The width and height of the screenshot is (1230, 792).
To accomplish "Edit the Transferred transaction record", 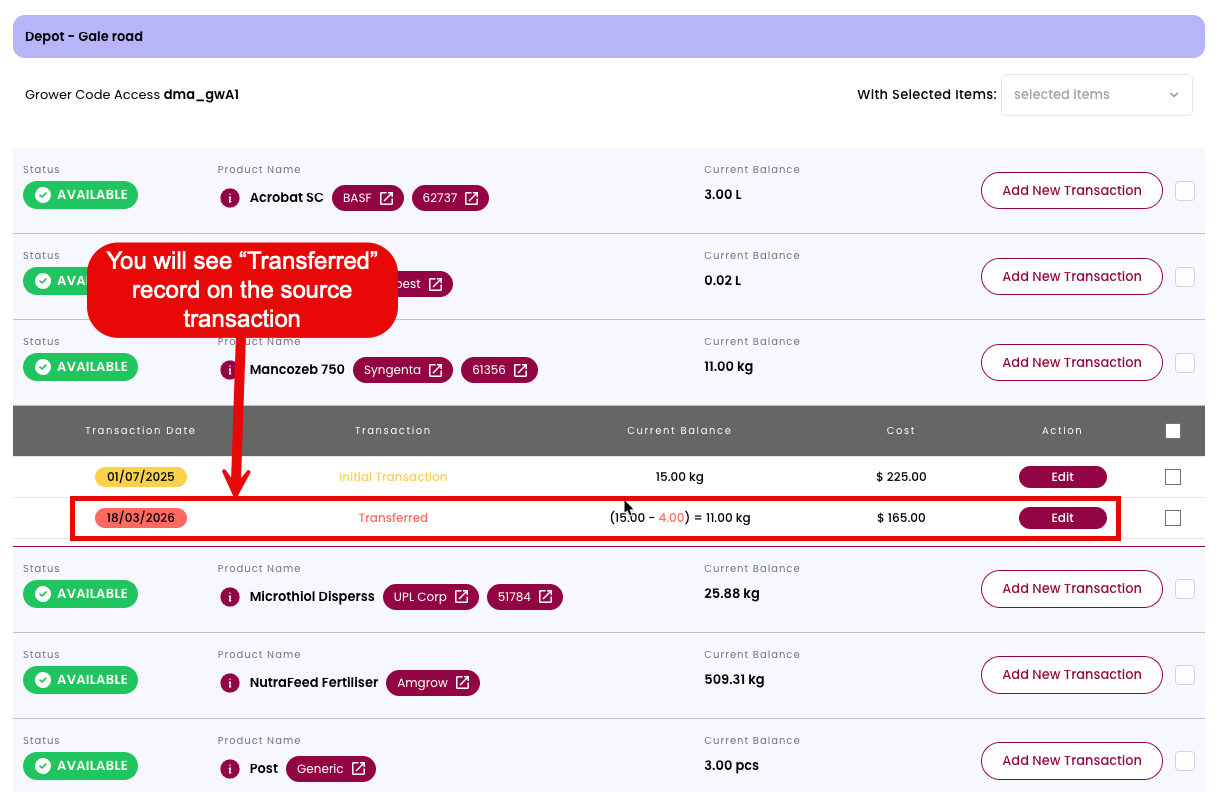I will click(1062, 518).
